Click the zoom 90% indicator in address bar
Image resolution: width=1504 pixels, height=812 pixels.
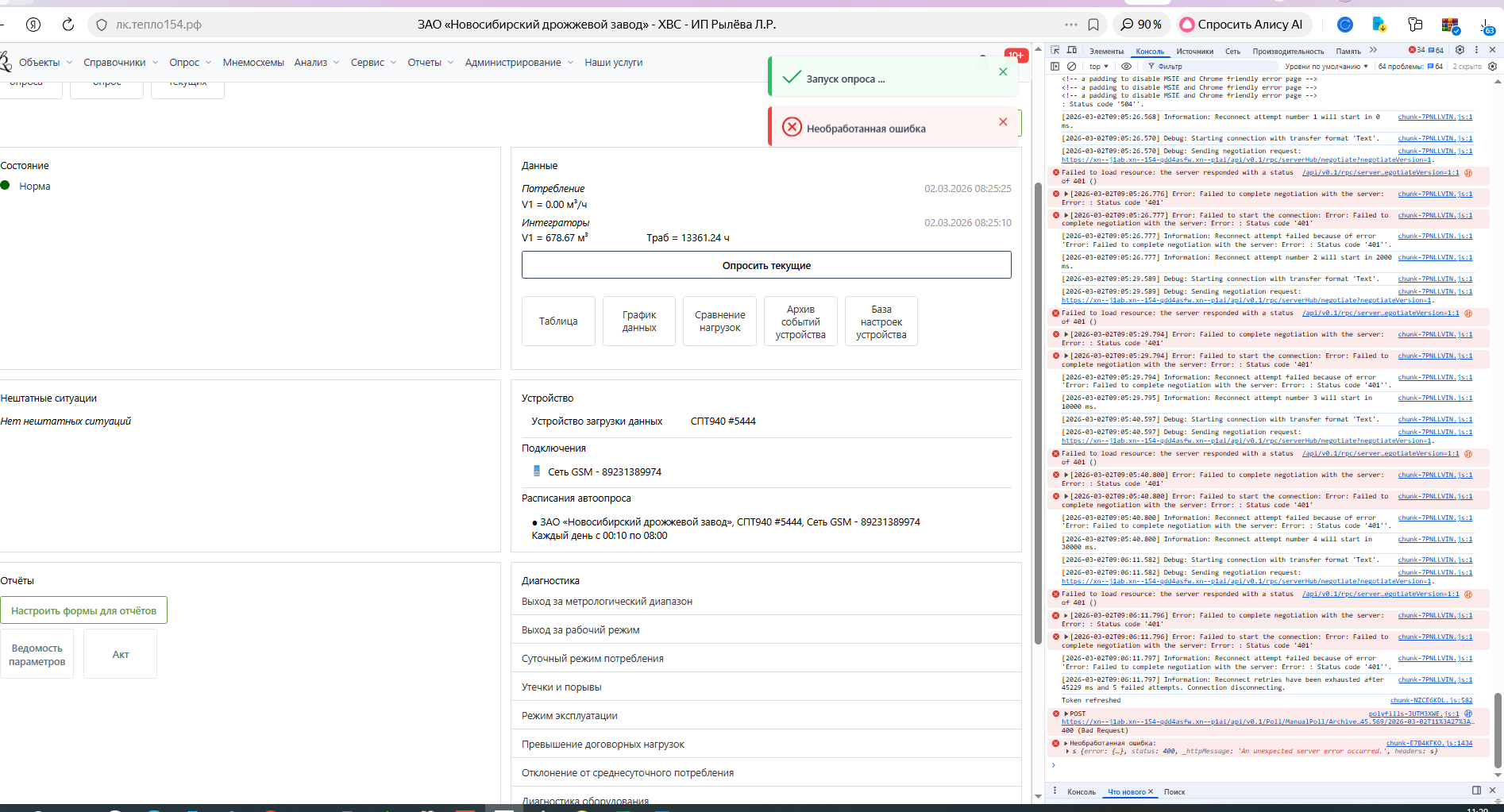coord(1141,25)
